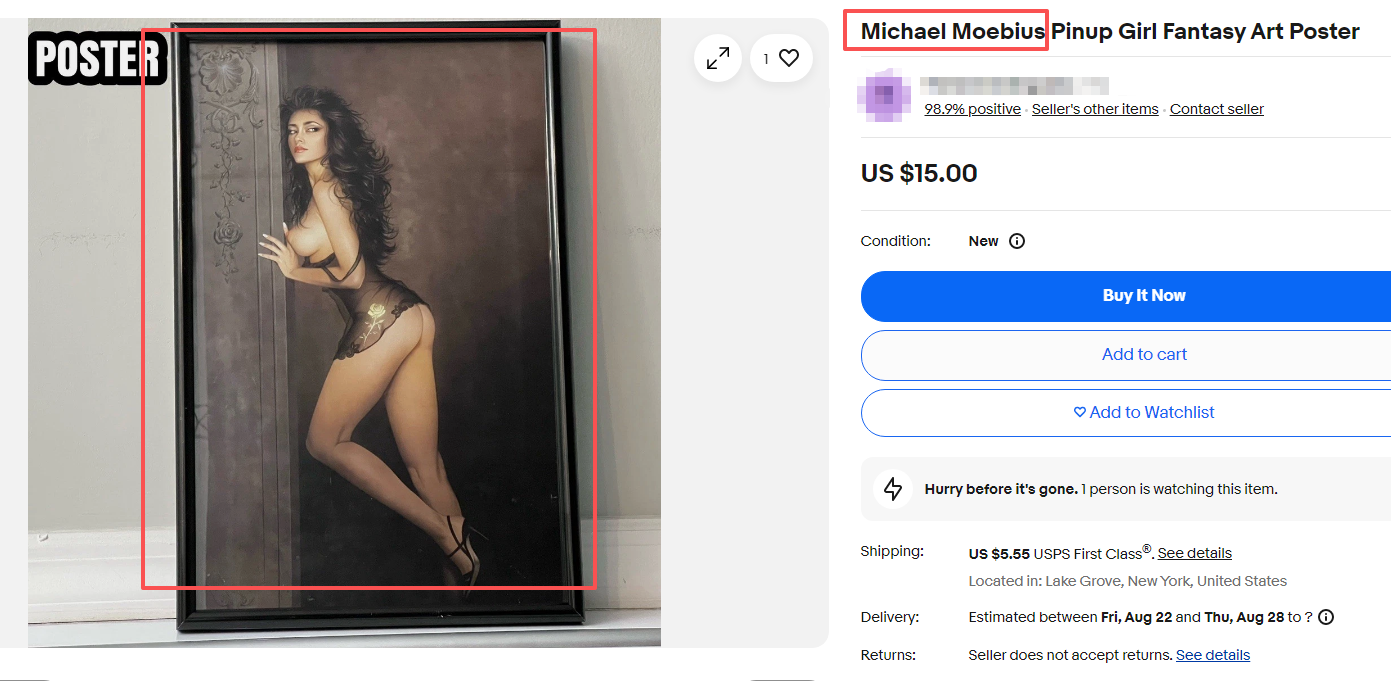
Task: Click the delivery estimate info icon
Action: tap(1326, 617)
